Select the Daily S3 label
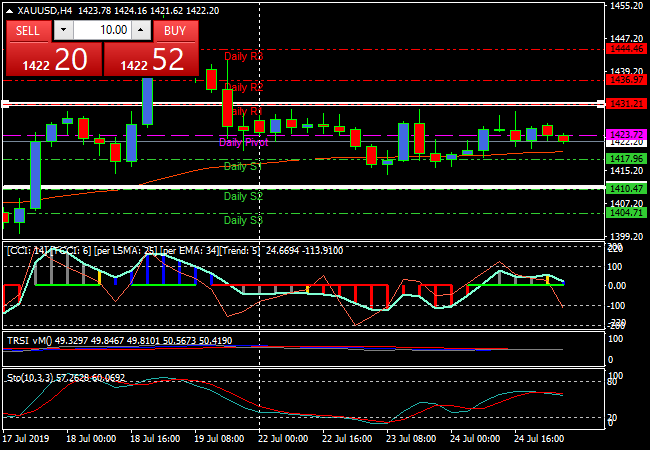 point(243,220)
